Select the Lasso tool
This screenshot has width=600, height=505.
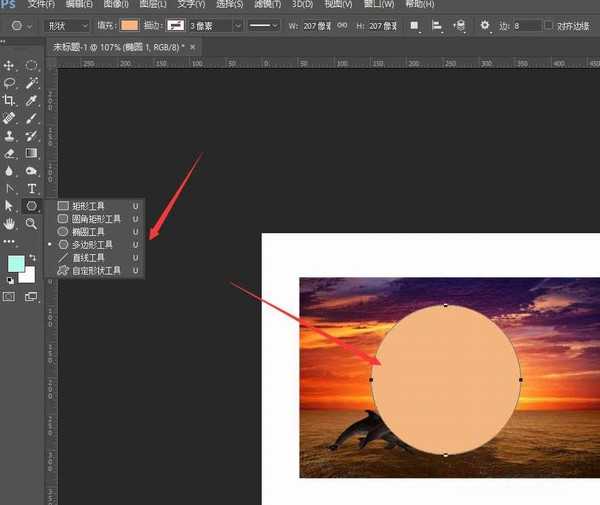(10, 84)
